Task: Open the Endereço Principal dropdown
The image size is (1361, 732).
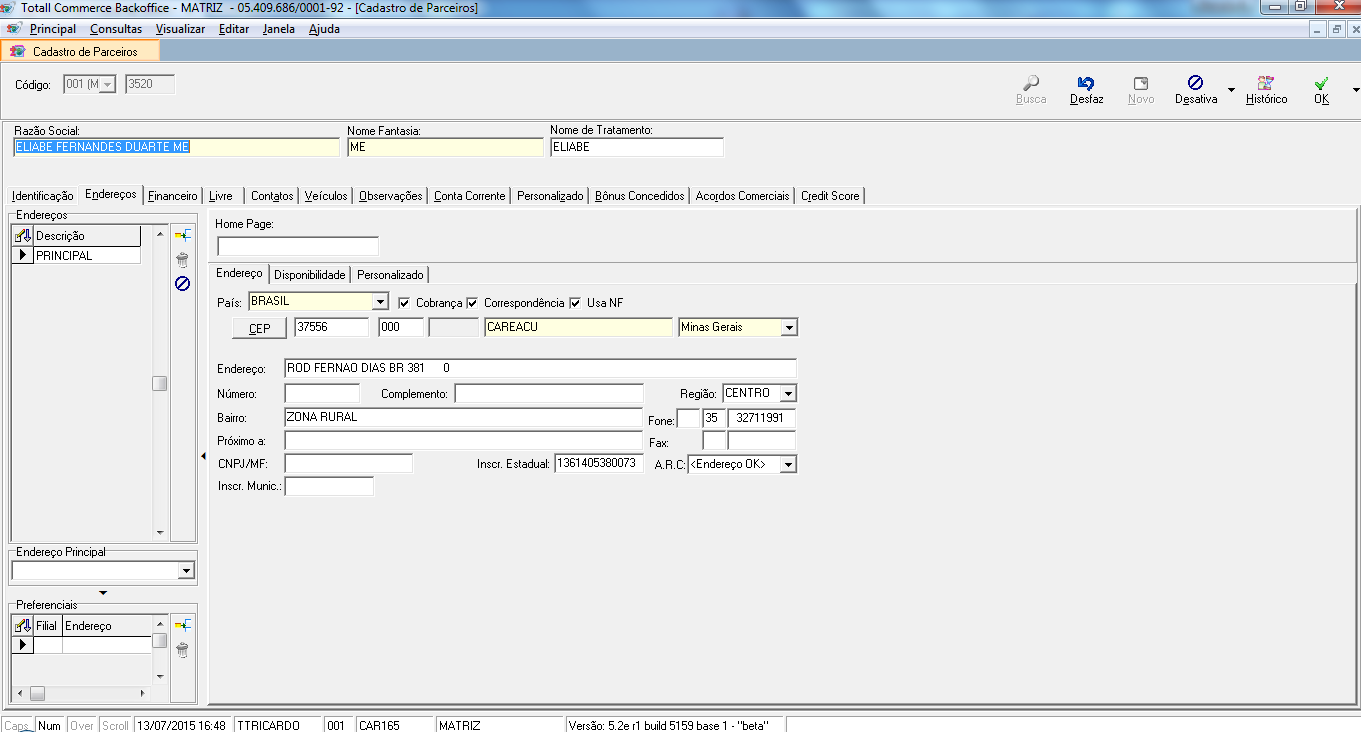Action: 185,571
